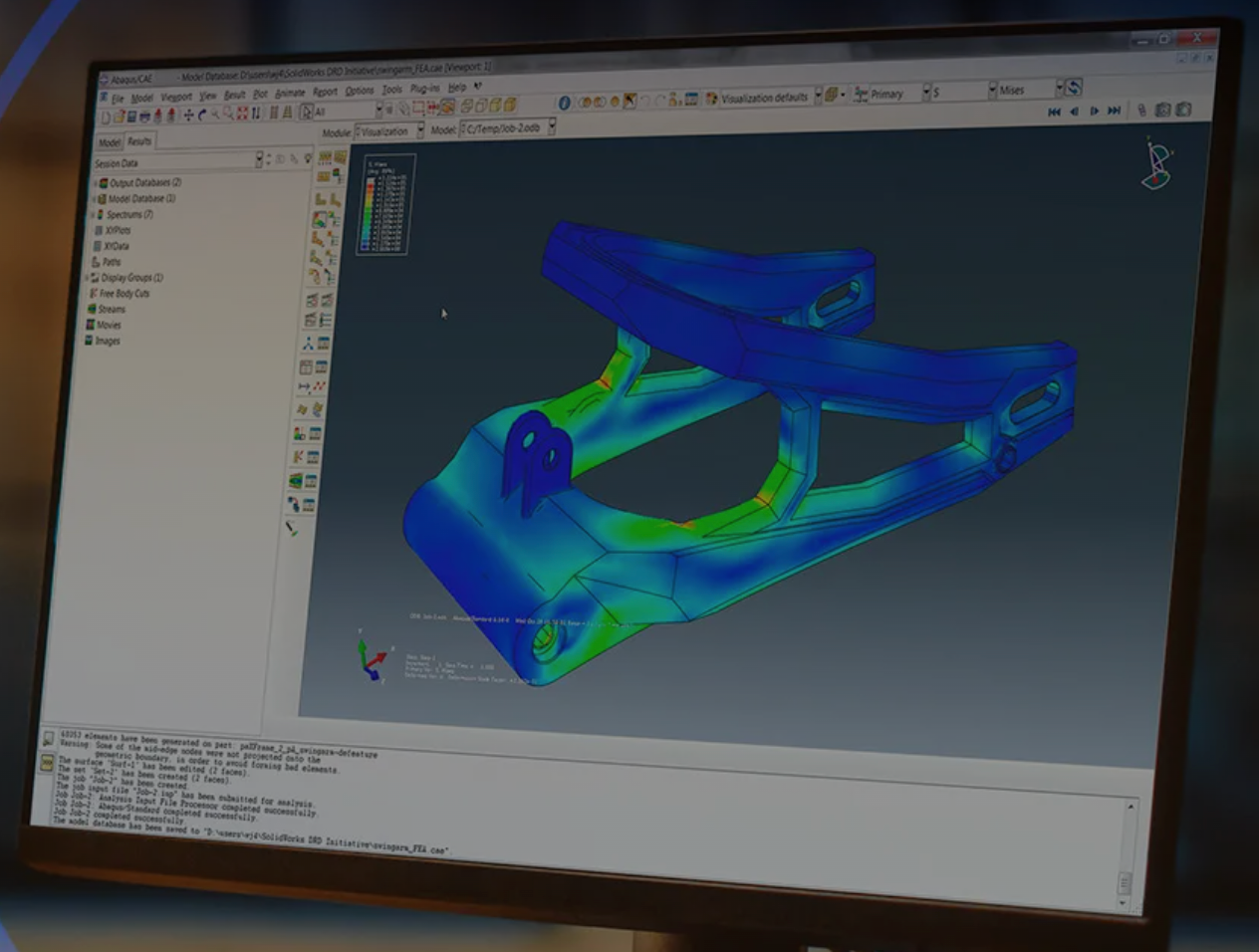Jump to the first frame
The image size is (1259, 952).
click(1054, 112)
